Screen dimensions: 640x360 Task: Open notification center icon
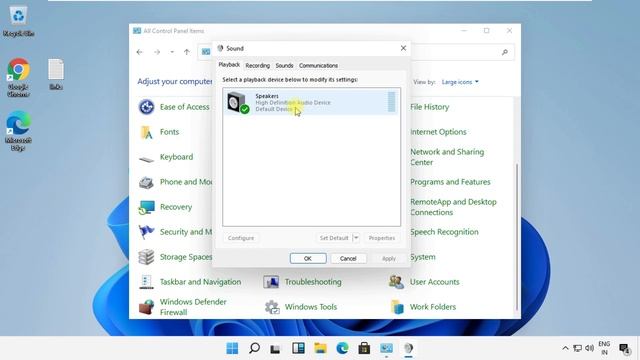(624, 348)
